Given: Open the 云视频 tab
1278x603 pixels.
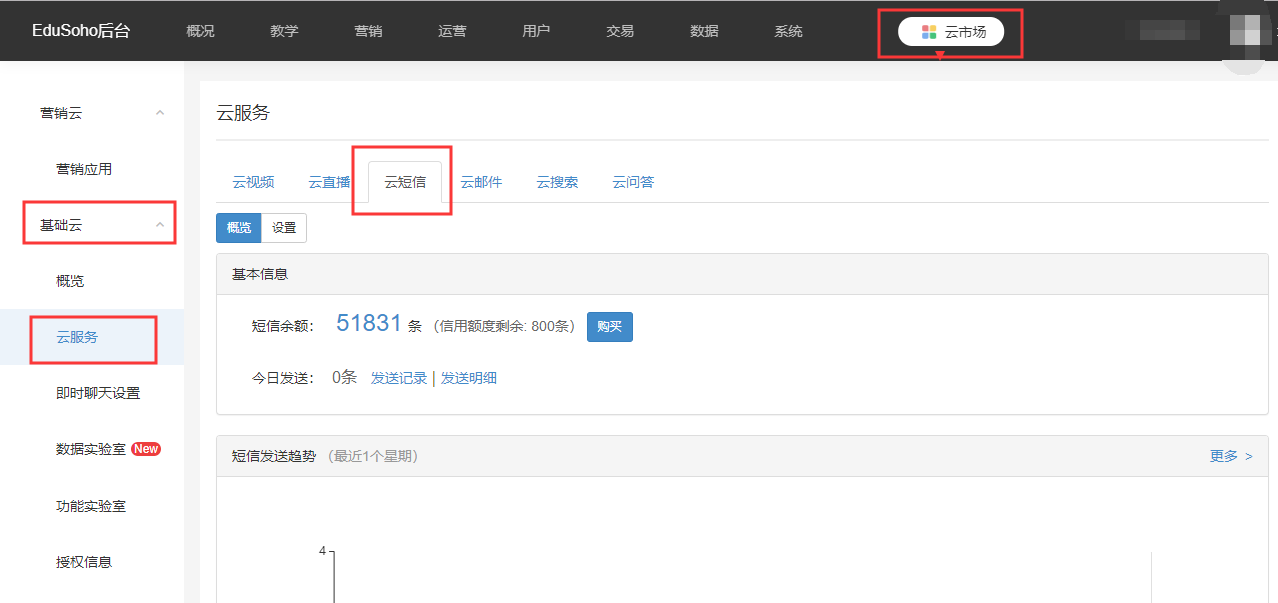Looking at the screenshot, I should coord(253,182).
